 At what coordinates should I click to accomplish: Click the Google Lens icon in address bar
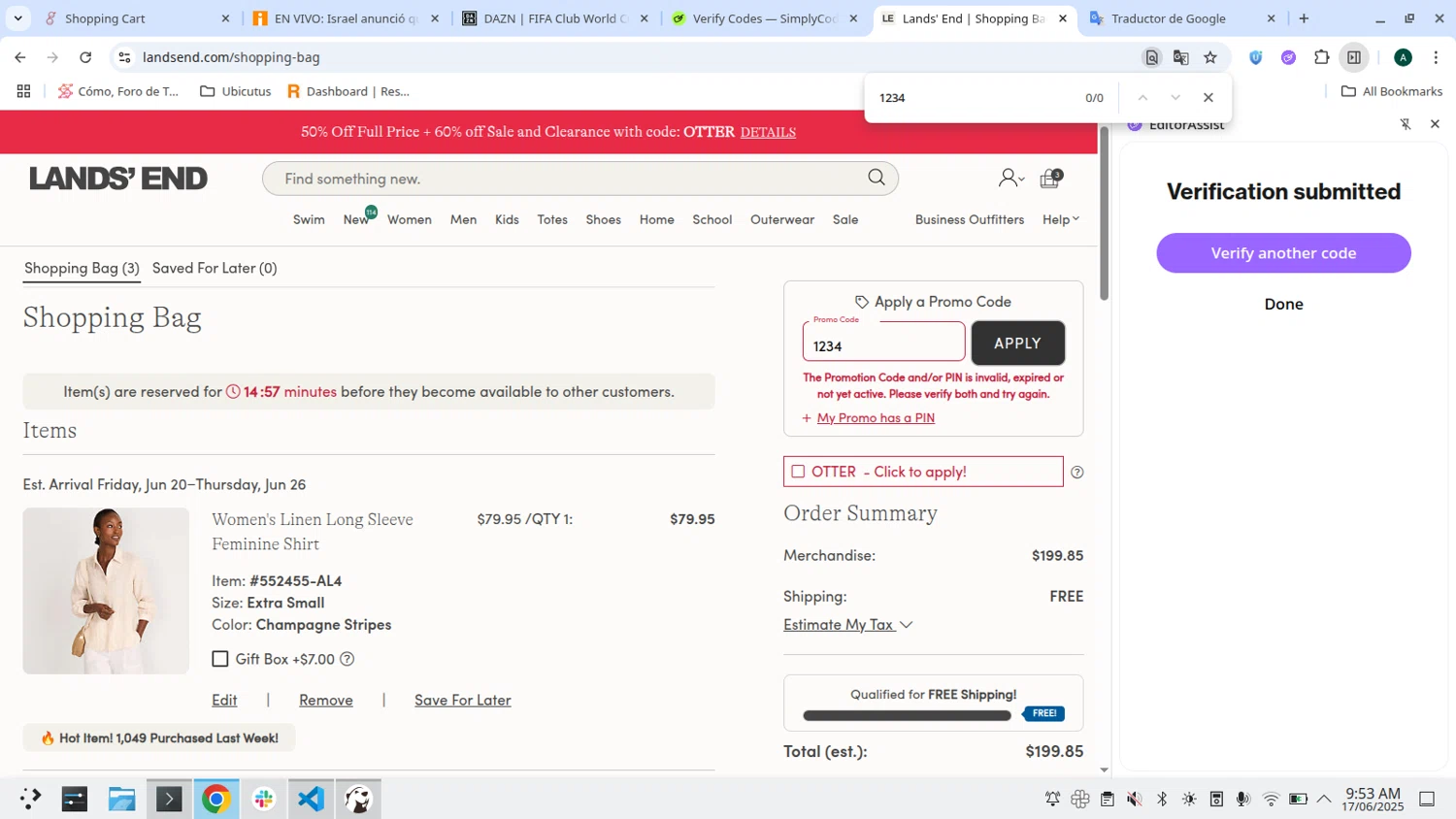1151,57
